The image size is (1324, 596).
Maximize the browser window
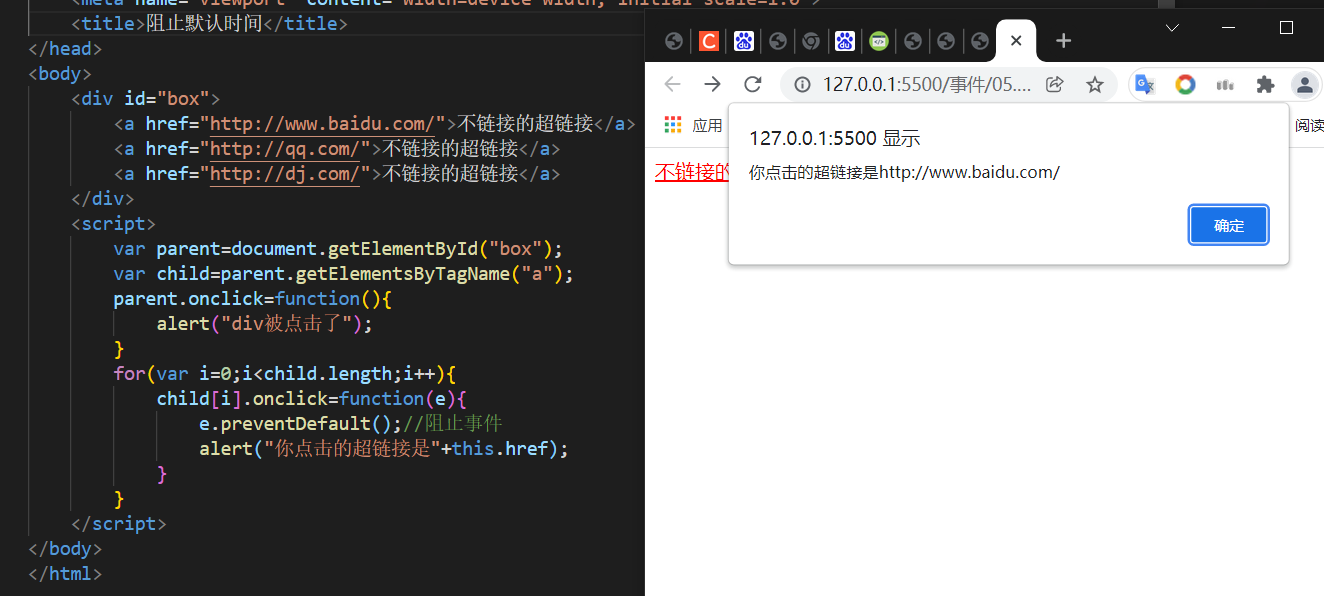tap(1286, 28)
